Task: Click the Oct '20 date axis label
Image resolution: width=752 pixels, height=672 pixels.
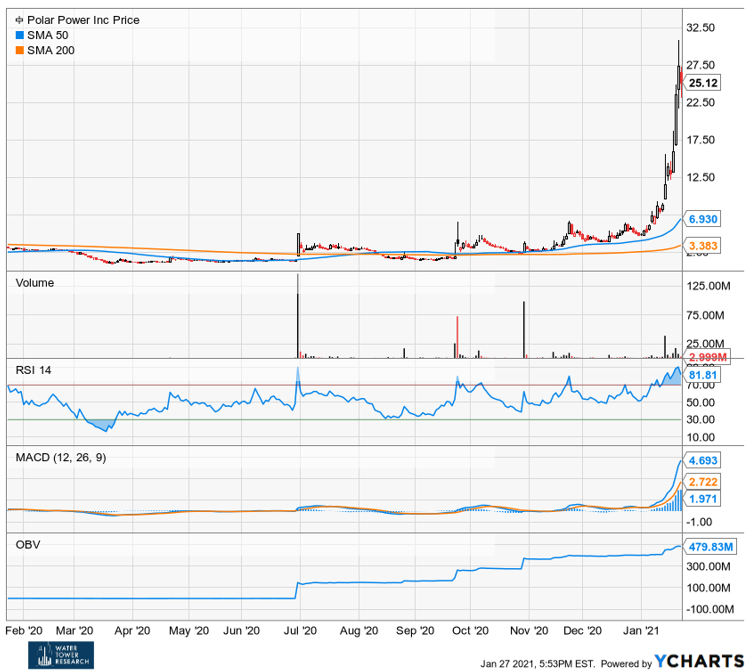Action: (470, 631)
